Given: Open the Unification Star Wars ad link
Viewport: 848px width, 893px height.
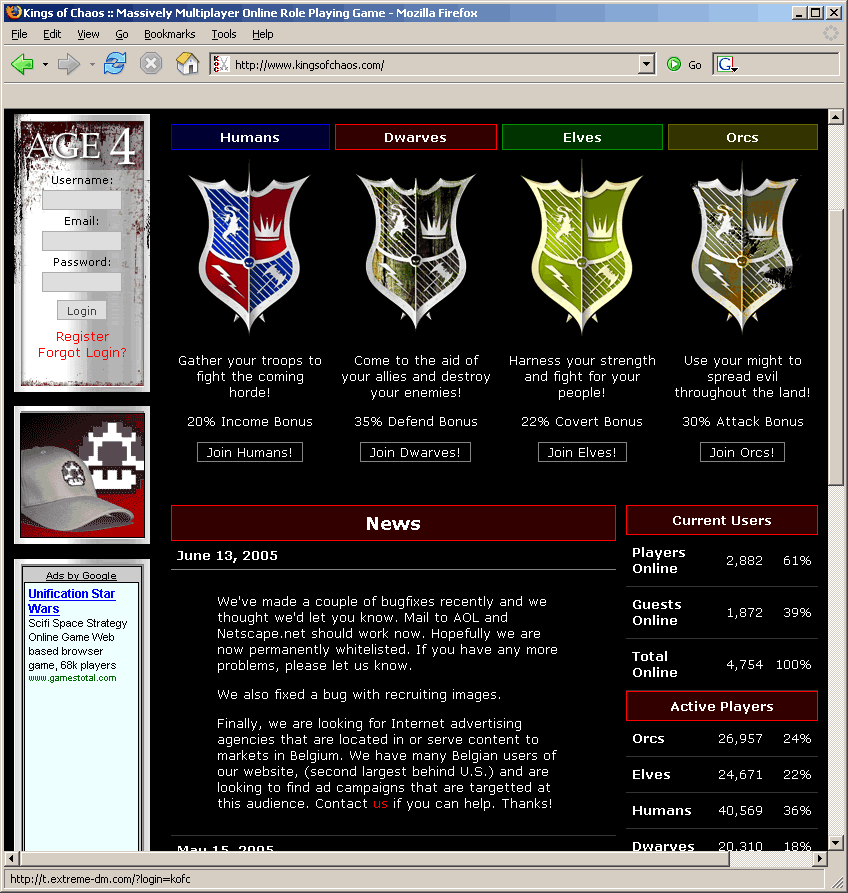Looking at the screenshot, I should pyautogui.click(x=71, y=601).
